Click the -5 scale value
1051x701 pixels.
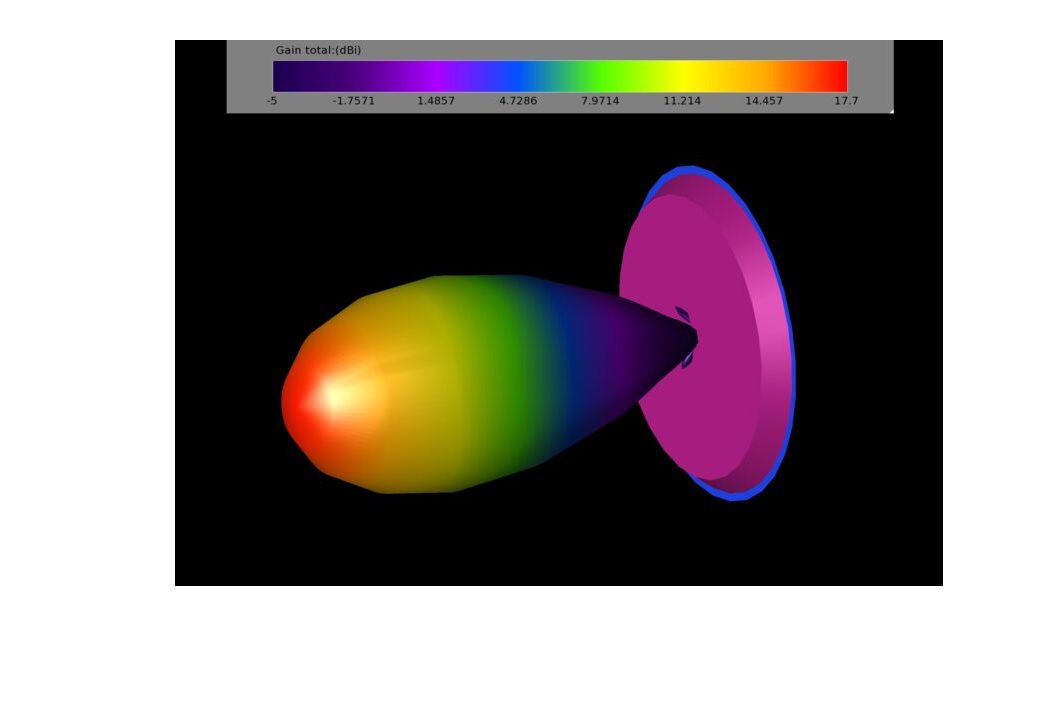point(271,101)
